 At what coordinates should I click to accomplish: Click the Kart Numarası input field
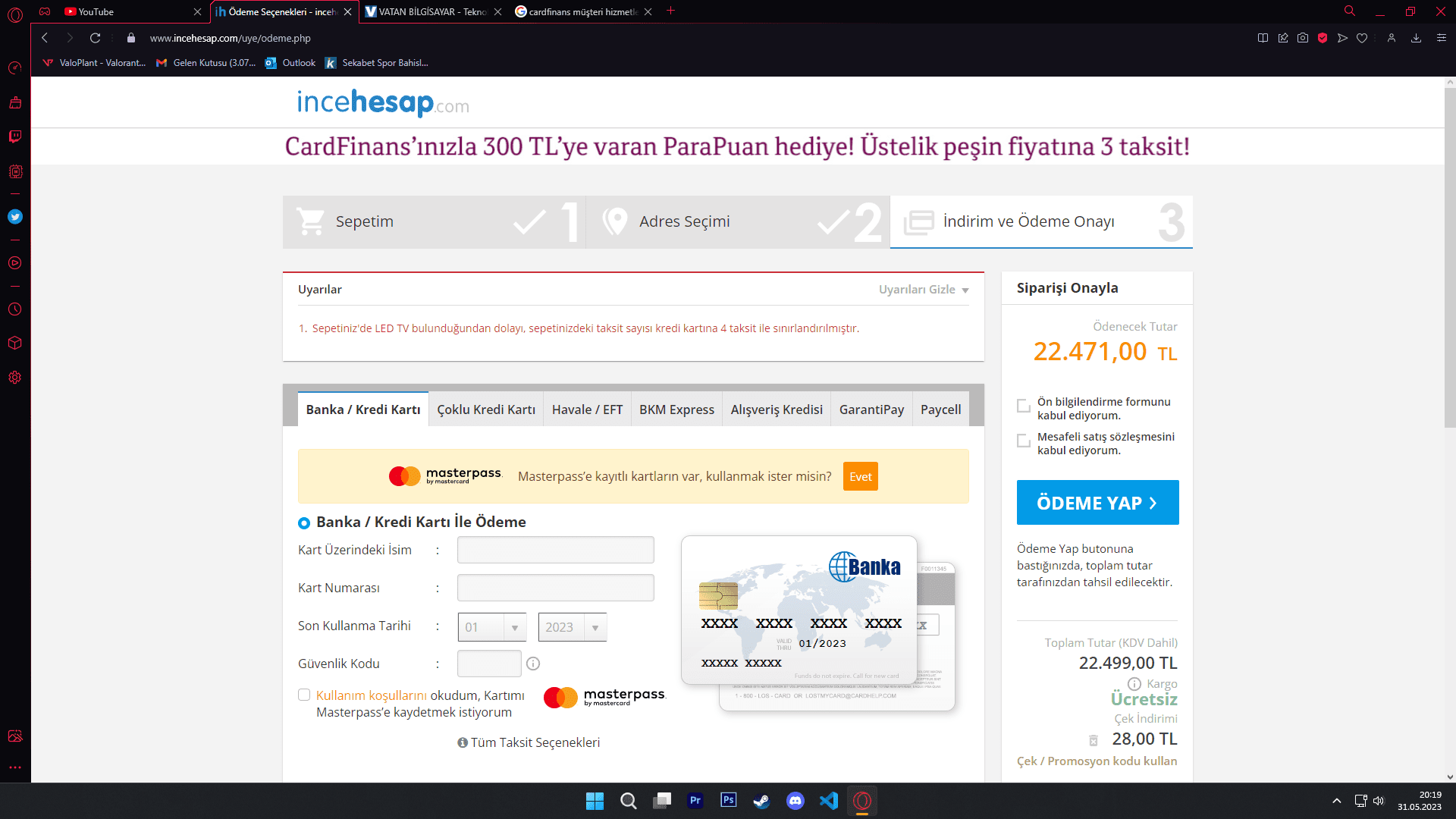555,588
